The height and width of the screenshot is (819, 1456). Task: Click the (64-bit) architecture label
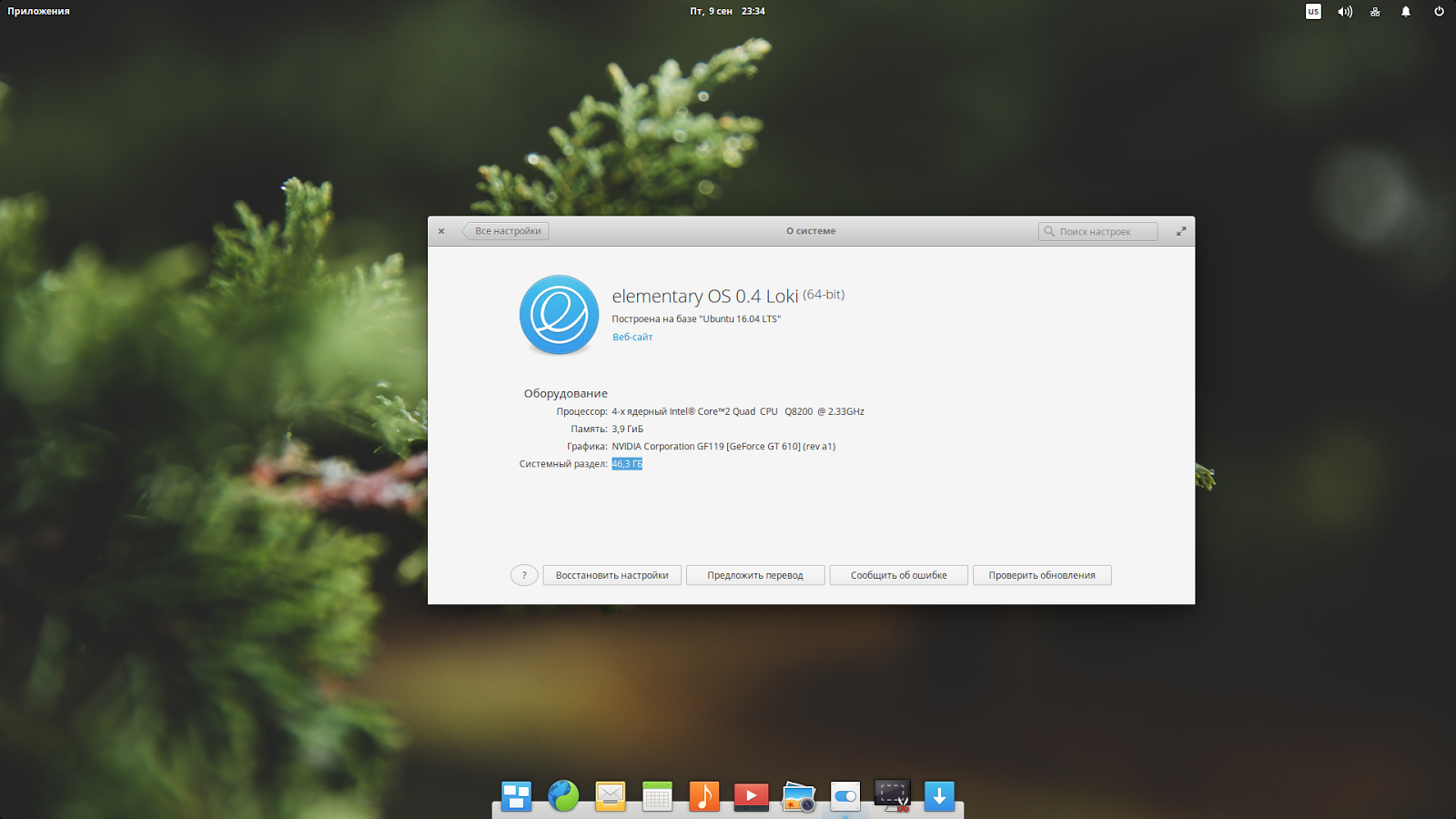pyautogui.click(x=824, y=295)
